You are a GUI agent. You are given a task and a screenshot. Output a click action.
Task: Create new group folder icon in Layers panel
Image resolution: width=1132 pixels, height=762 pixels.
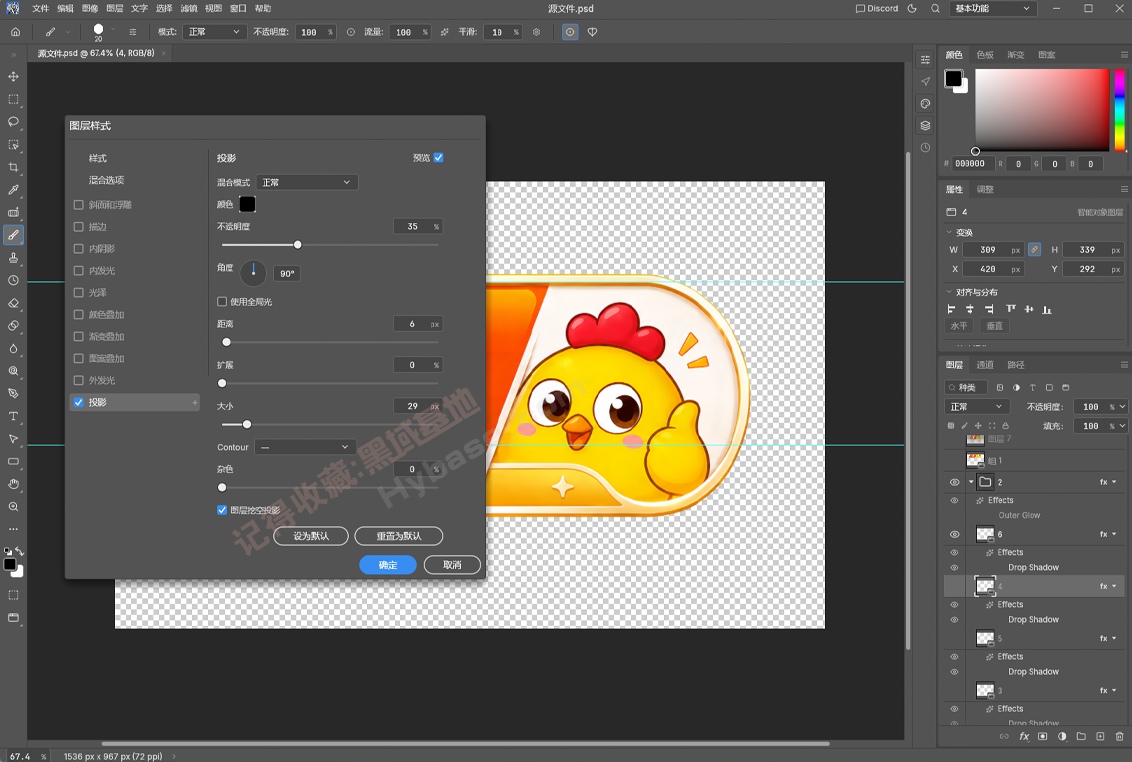tap(1081, 736)
